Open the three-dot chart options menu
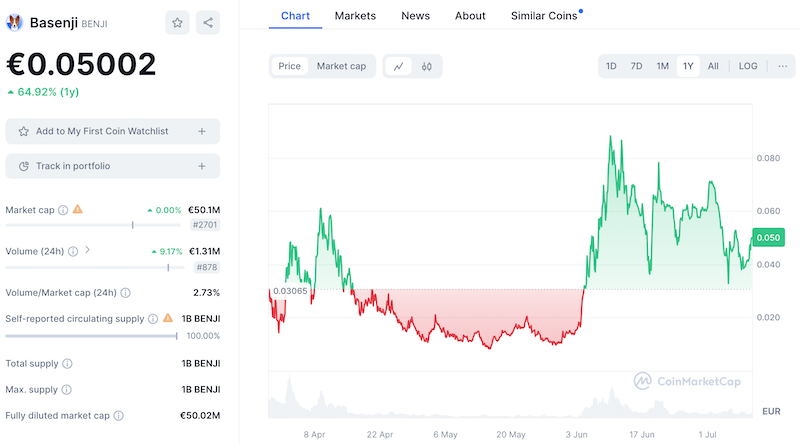 [782, 66]
